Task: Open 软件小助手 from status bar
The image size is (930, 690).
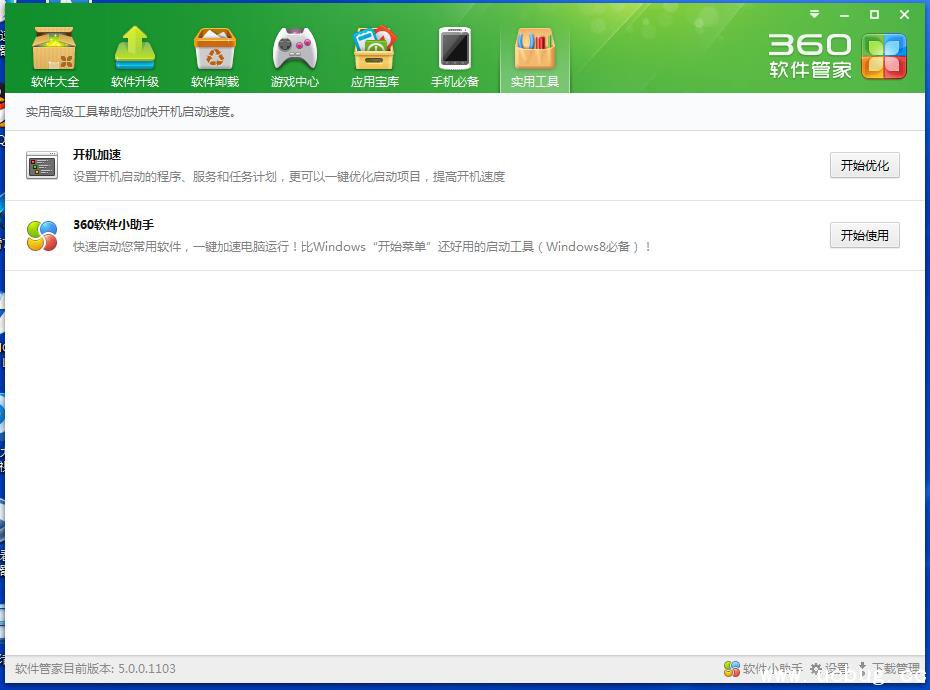Action: [762, 668]
